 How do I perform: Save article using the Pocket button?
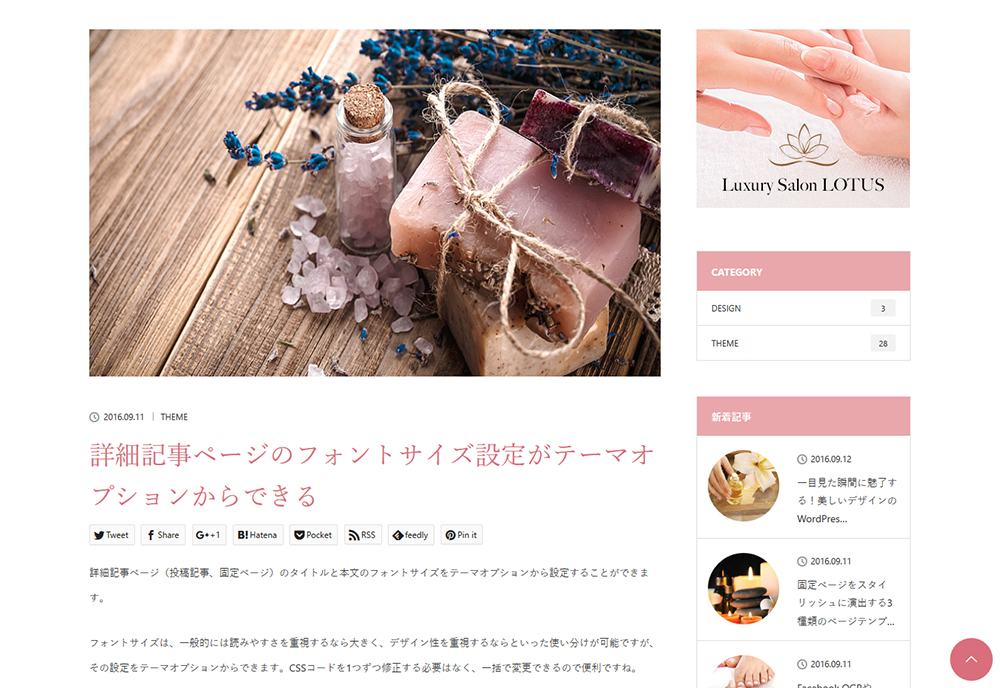click(x=313, y=535)
